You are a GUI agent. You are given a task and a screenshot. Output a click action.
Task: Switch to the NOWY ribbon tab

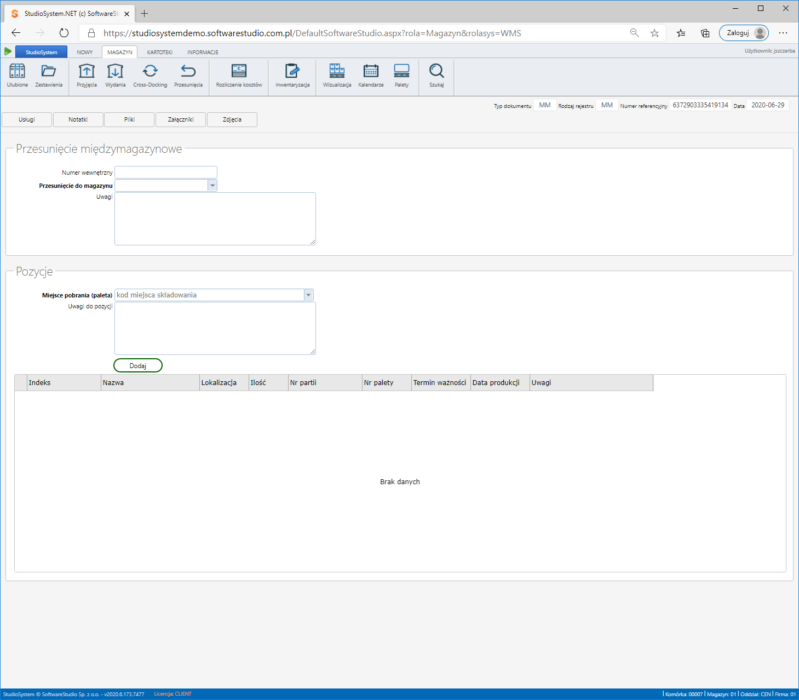point(85,52)
